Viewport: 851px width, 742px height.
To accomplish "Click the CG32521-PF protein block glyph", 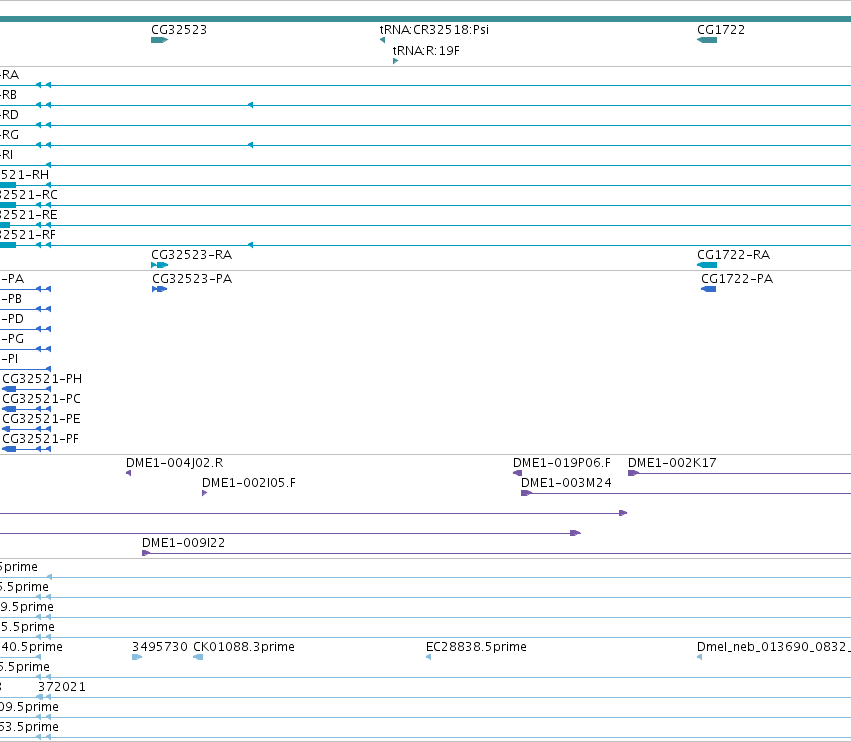I will (x=9, y=449).
